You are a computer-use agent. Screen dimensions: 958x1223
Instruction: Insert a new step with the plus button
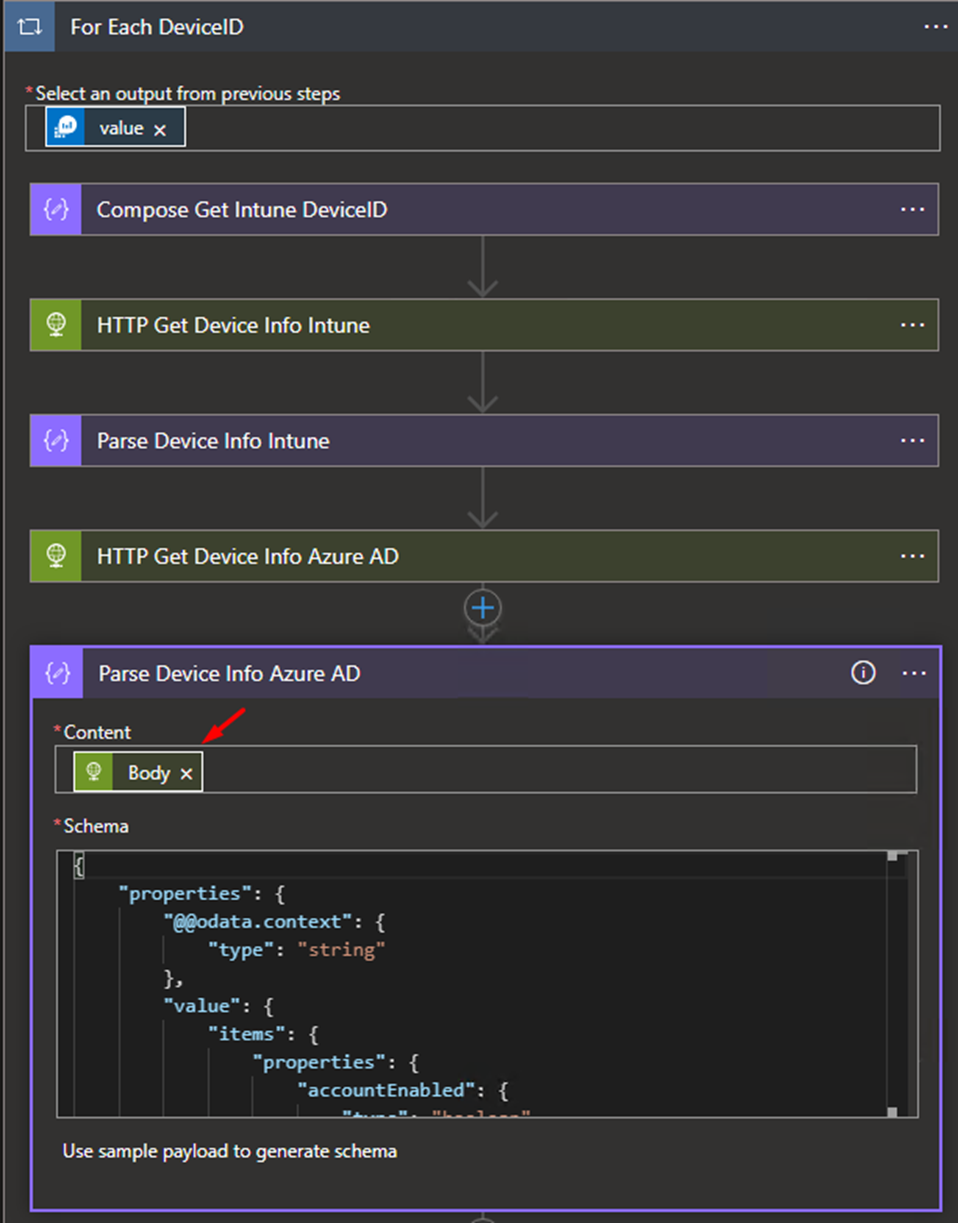[x=483, y=607]
